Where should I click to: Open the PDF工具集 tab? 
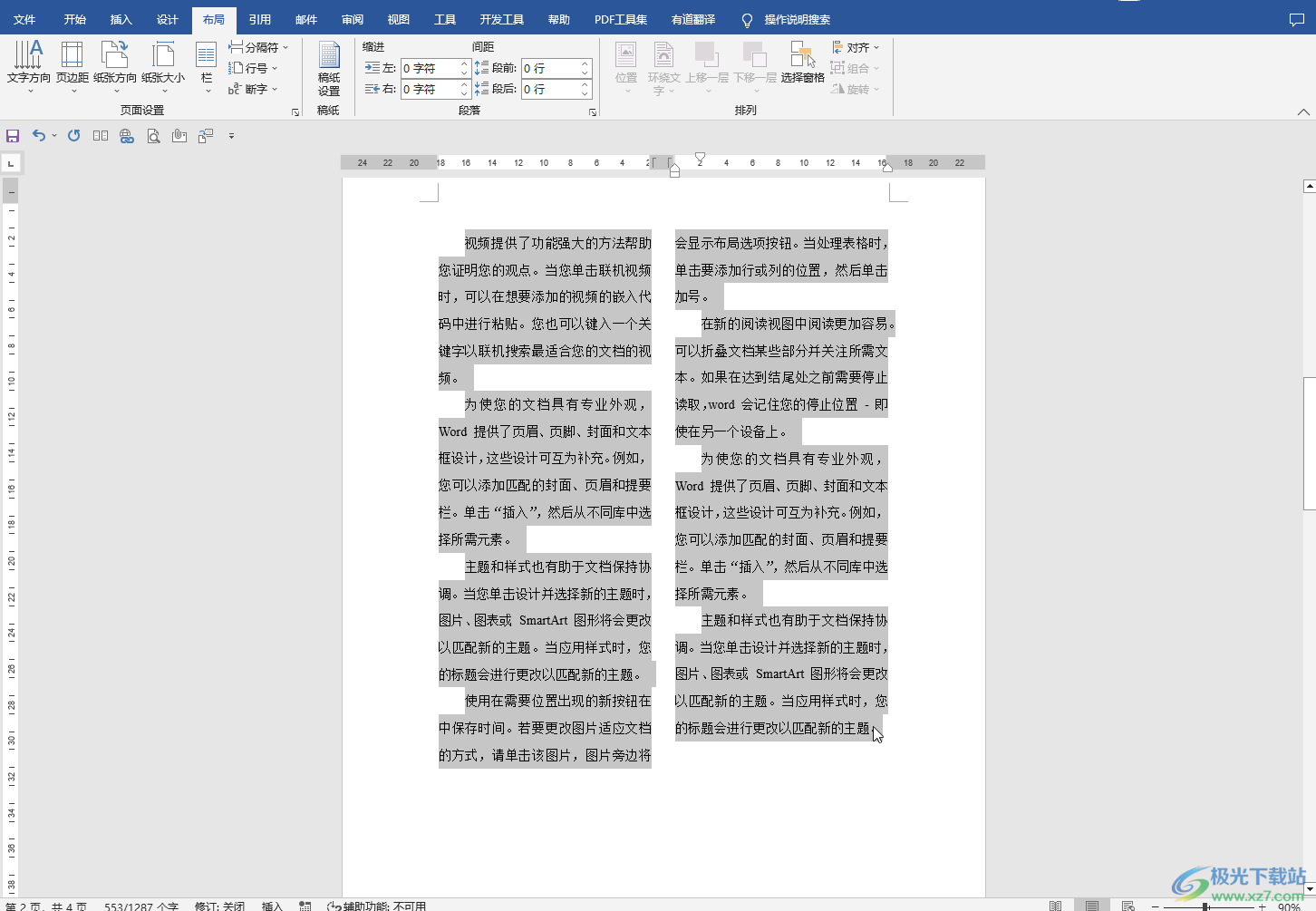[621, 19]
